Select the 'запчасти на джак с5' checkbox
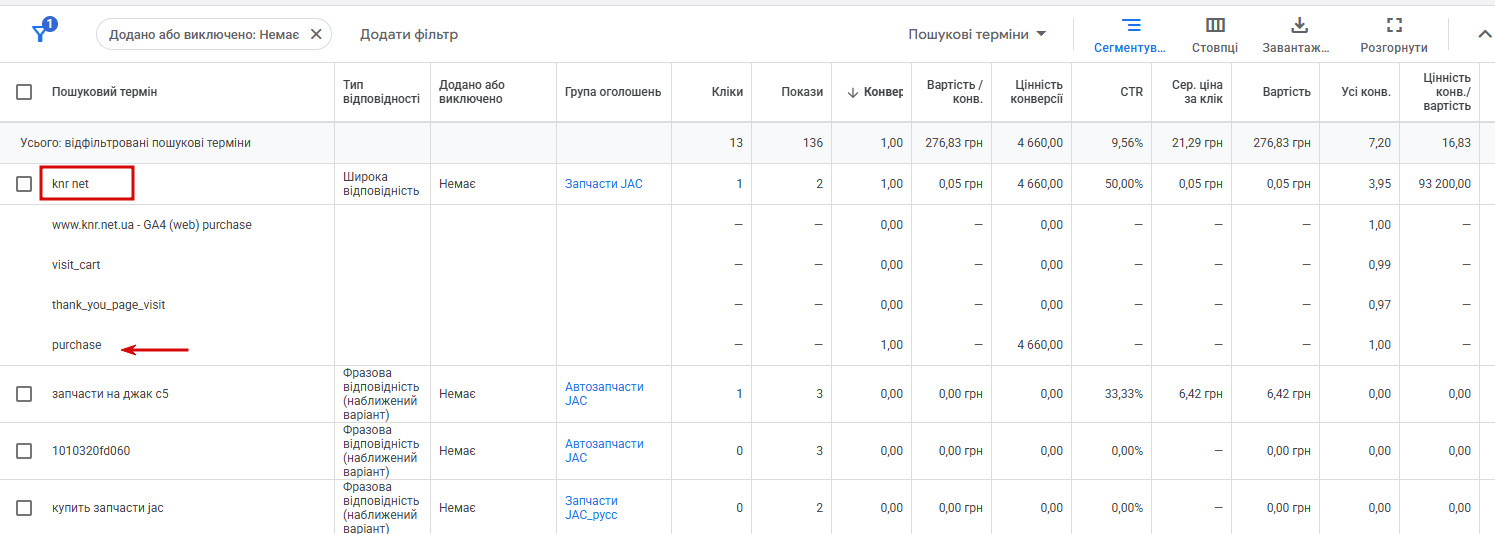Image resolution: width=1495 pixels, height=534 pixels. pos(24,394)
